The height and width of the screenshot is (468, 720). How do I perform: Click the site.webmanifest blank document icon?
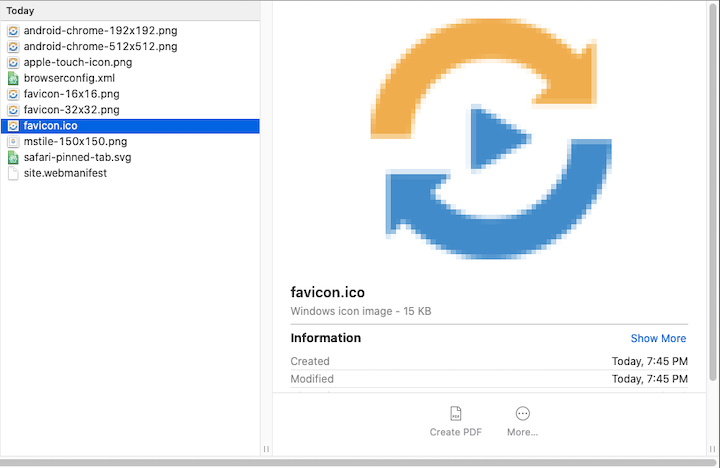click(13, 173)
